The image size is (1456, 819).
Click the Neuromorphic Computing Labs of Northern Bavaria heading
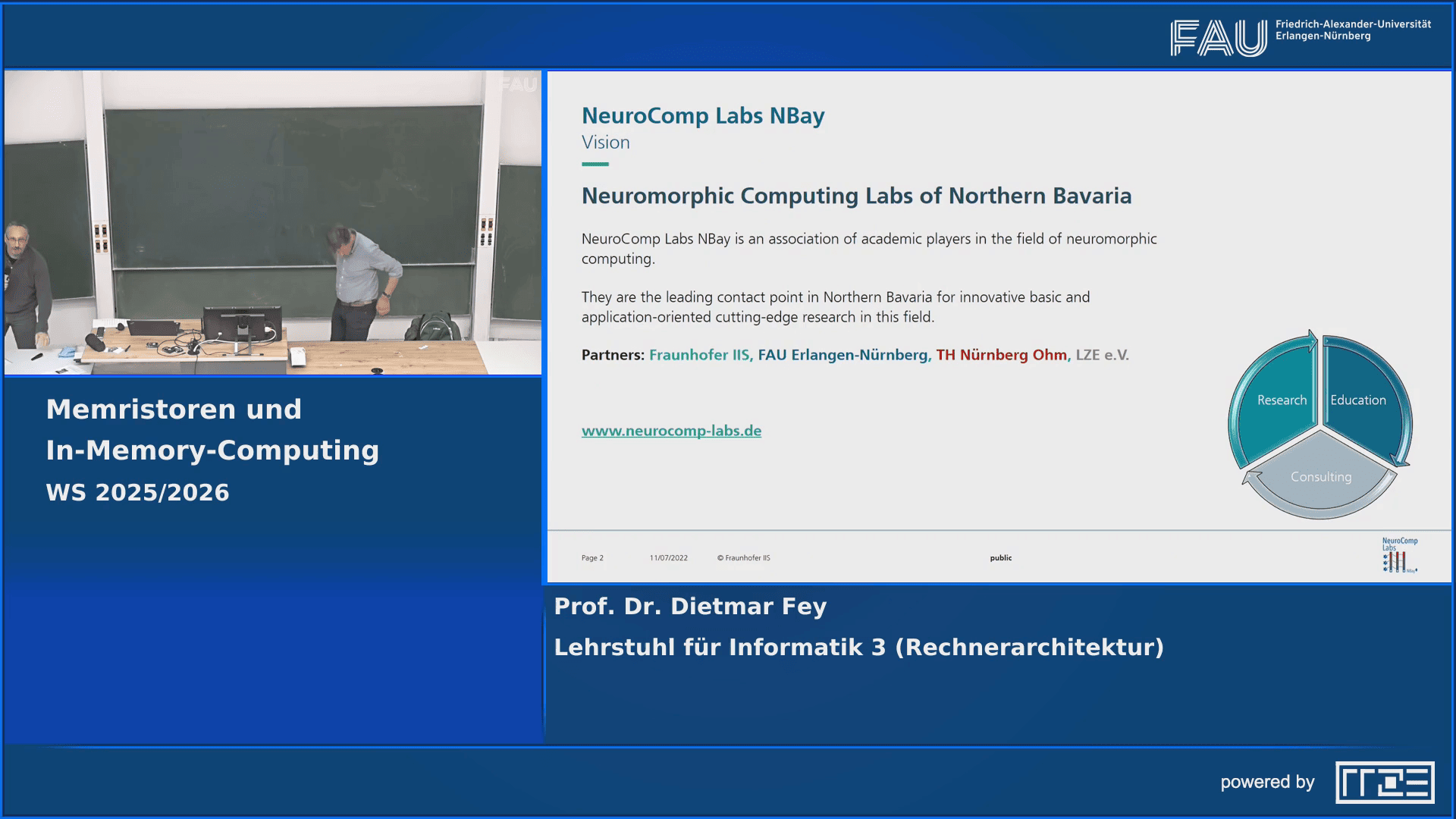(x=856, y=196)
